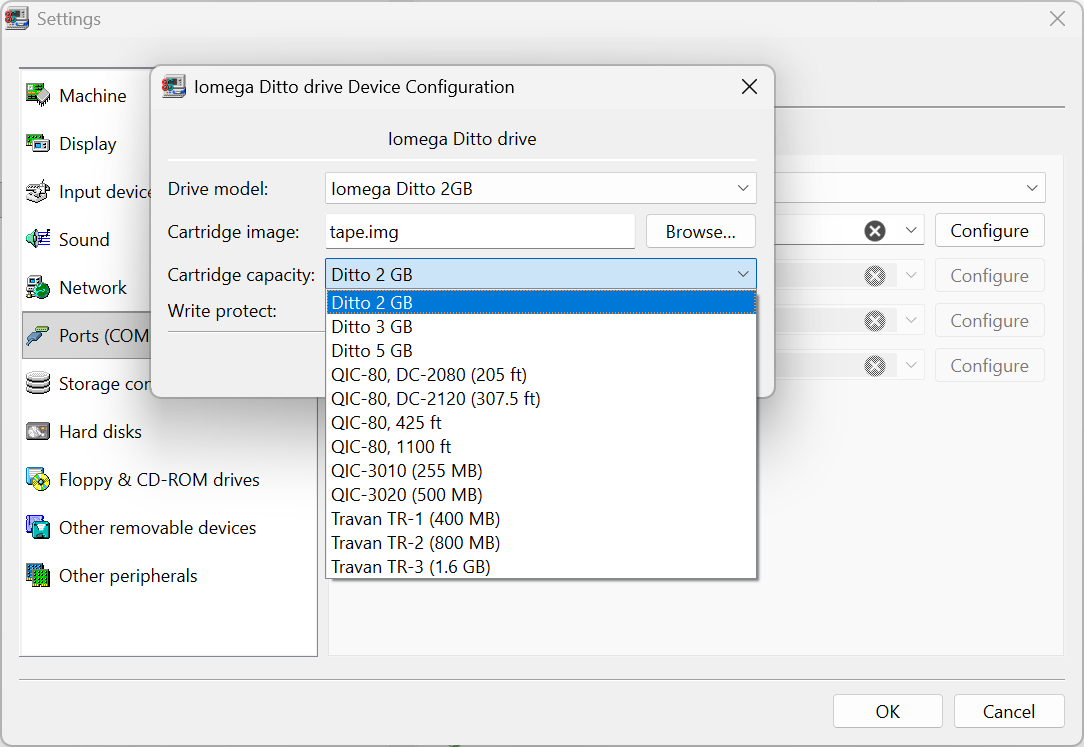1084x747 pixels.
Task: Click the Storage controllers disk-stack icon
Action: coord(38,384)
